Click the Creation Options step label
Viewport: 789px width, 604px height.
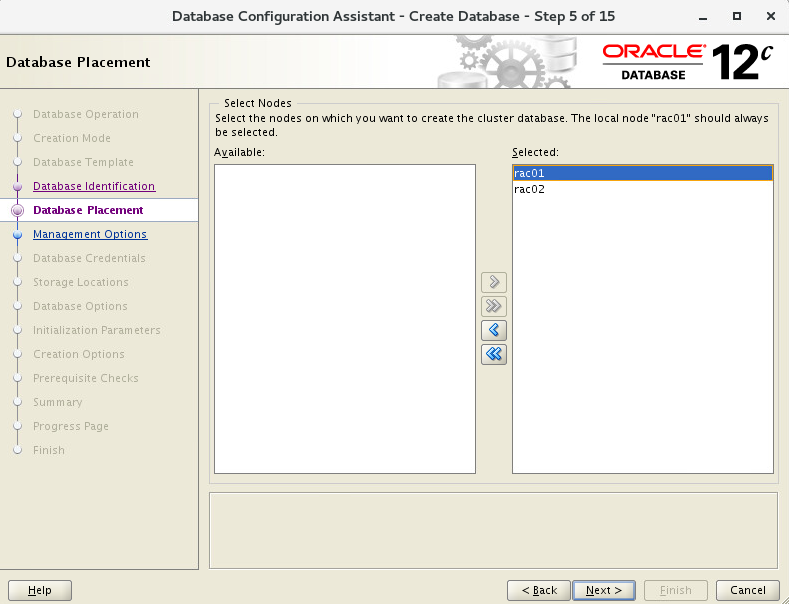pos(78,354)
